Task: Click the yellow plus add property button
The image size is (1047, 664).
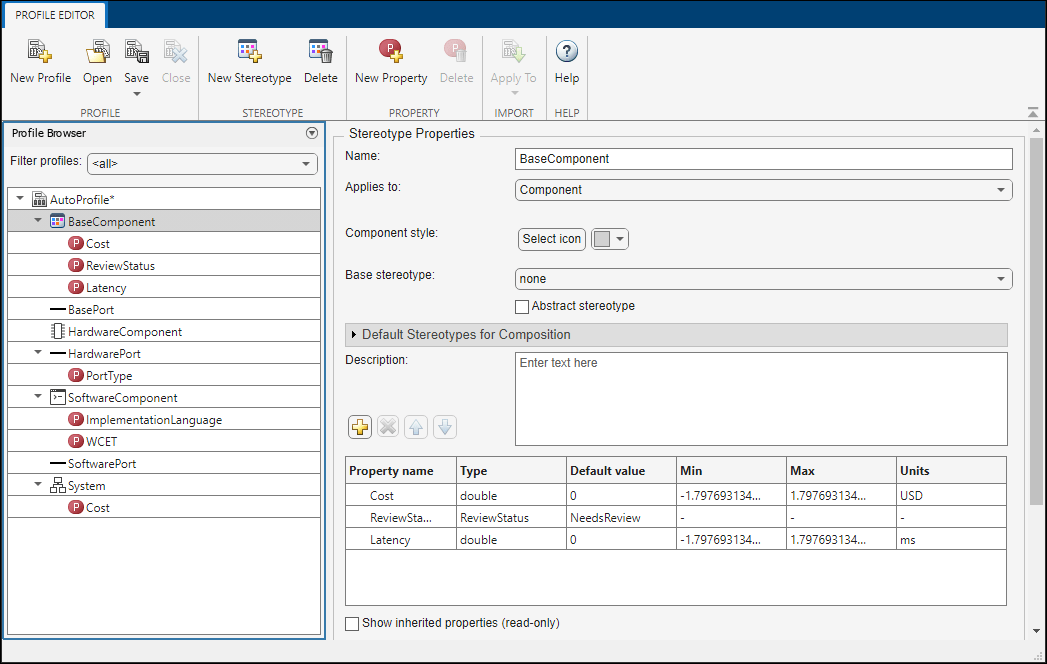Action: pyautogui.click(x=360, y=427)
